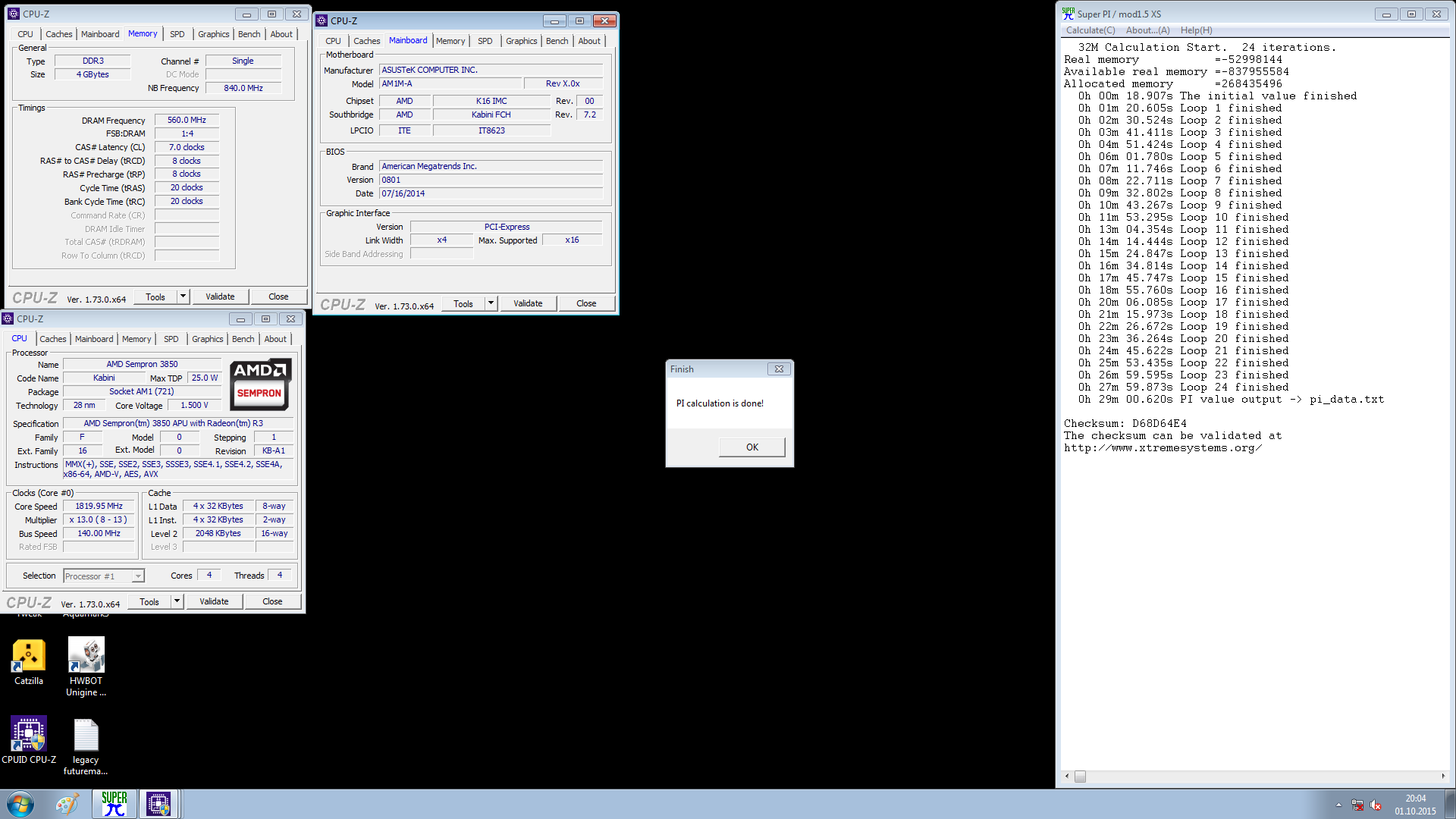This screenshot has width=1456, height=819.
Task: Switch to Caches tab in Memory window
Action: pos(59,34)
